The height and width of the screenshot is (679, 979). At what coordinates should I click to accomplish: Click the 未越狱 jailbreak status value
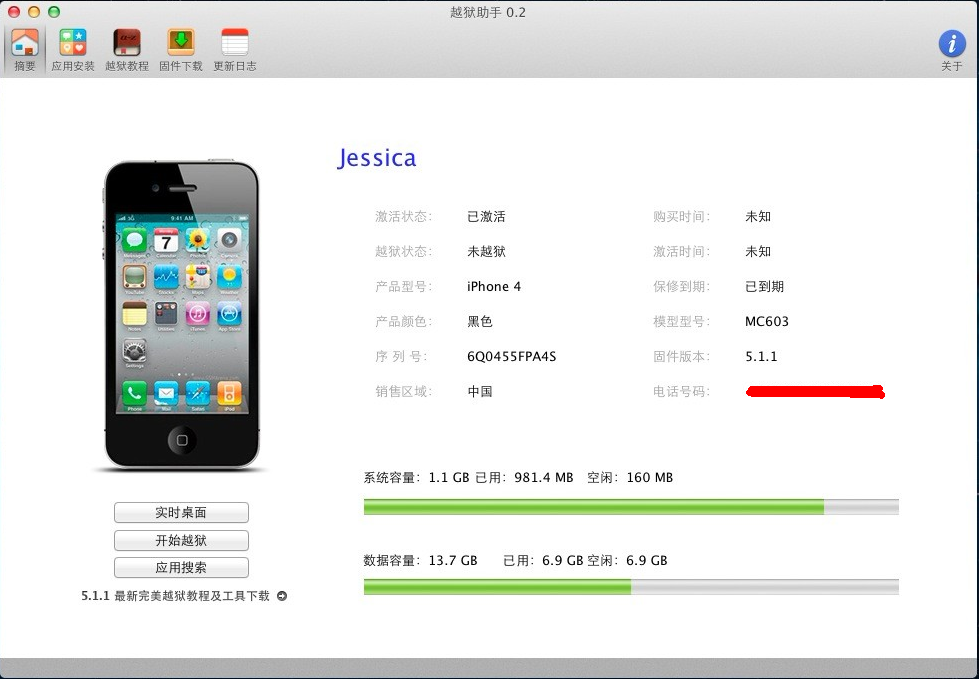pyautogui.click(x=486, y=252)
